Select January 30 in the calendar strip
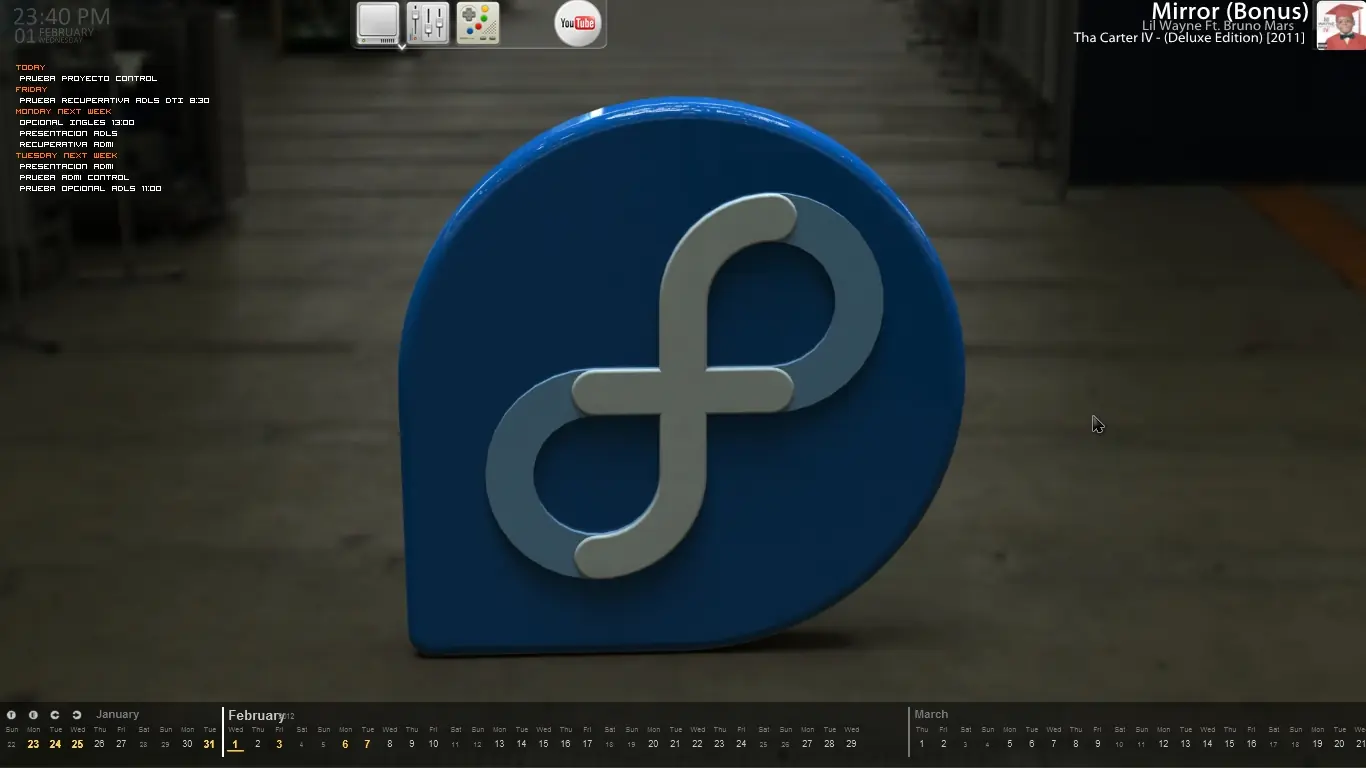 point(187,744)
